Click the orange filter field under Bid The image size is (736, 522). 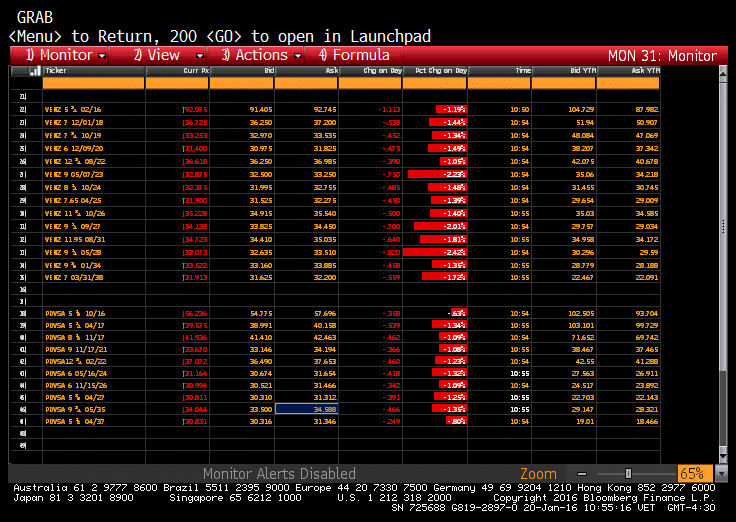pos(242,84)
